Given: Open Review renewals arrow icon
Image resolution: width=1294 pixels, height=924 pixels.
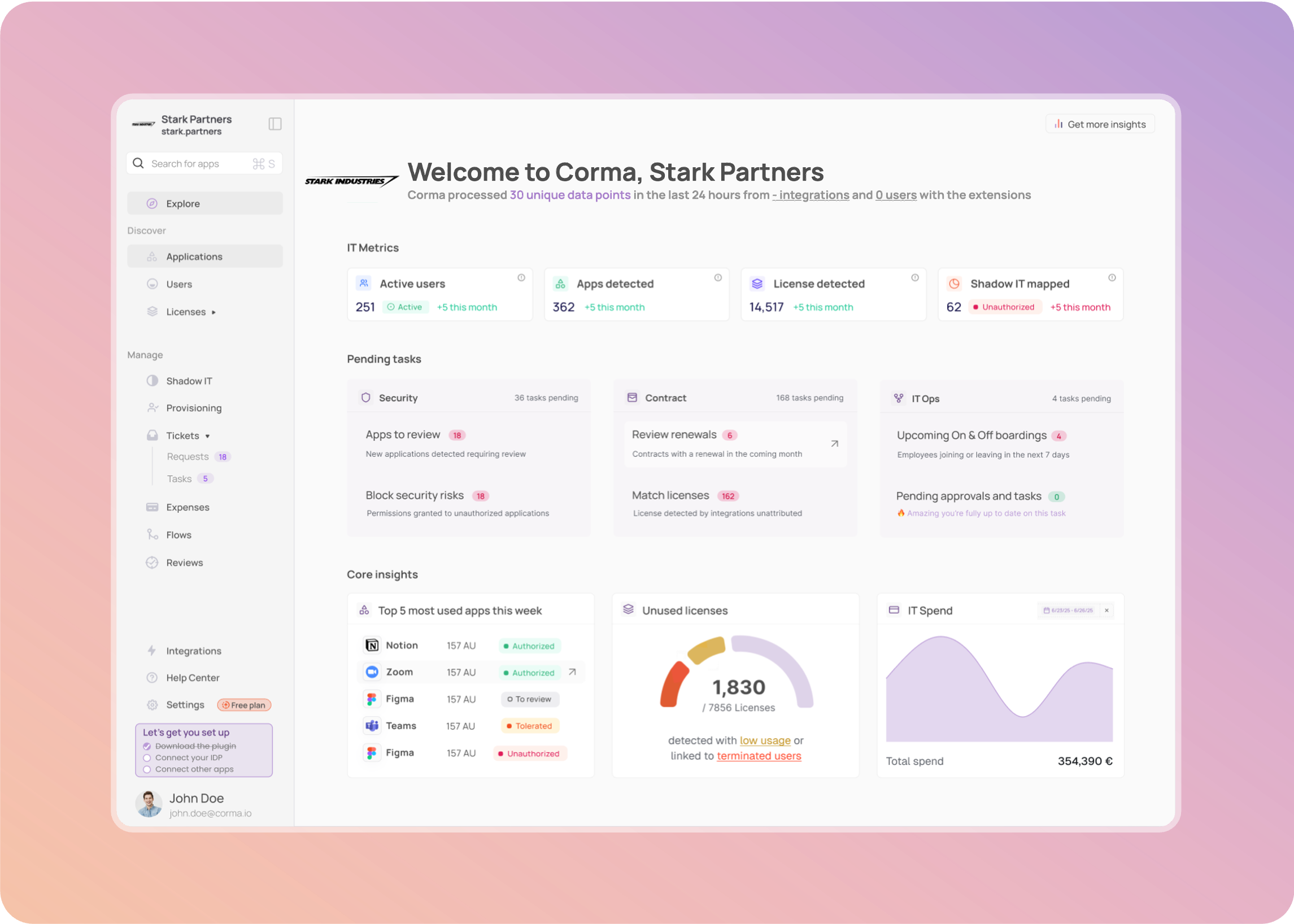Looking at the screenshot, I should tap(834, 444).
